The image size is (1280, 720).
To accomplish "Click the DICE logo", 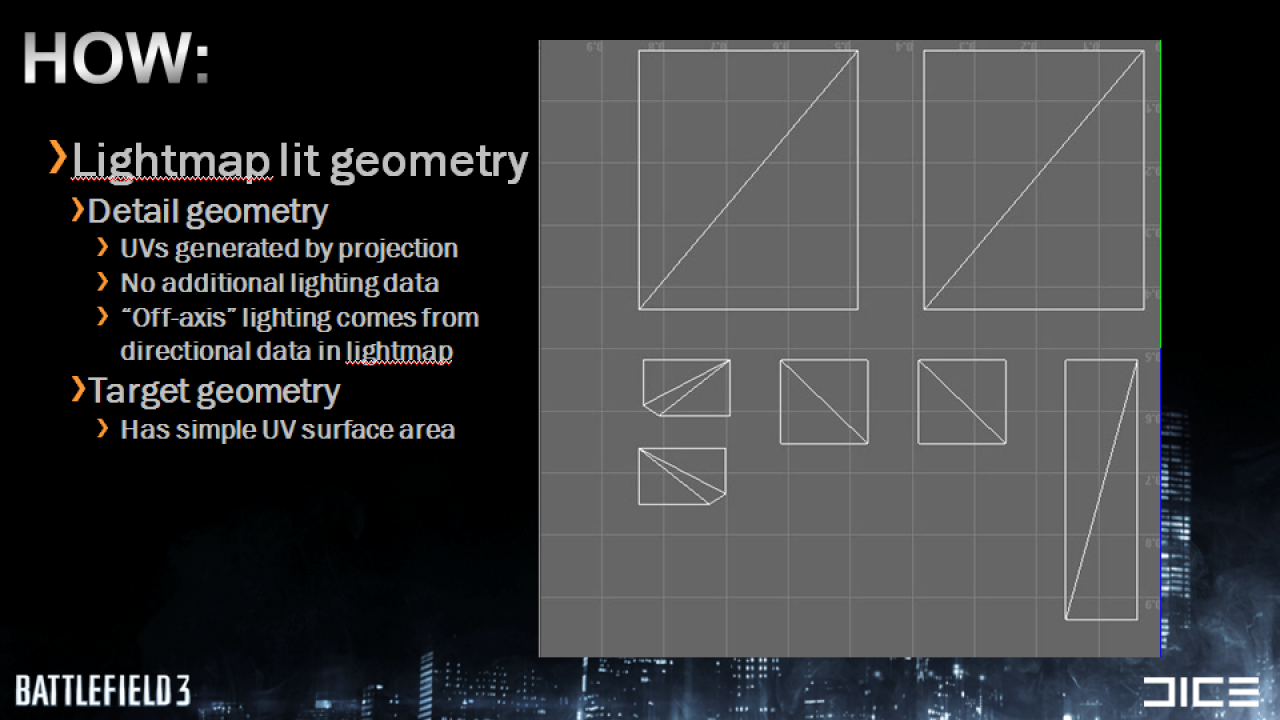I will pyautogui.click(x=1201, y=691).
